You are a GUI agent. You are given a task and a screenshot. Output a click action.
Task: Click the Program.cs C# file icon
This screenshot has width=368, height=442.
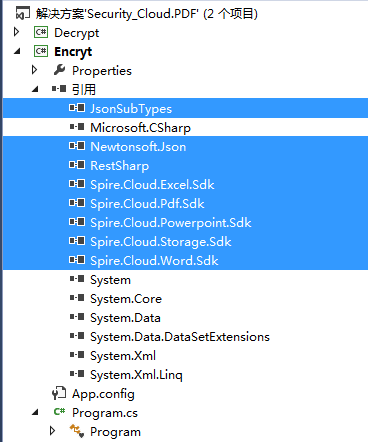[x=59, y=412]
